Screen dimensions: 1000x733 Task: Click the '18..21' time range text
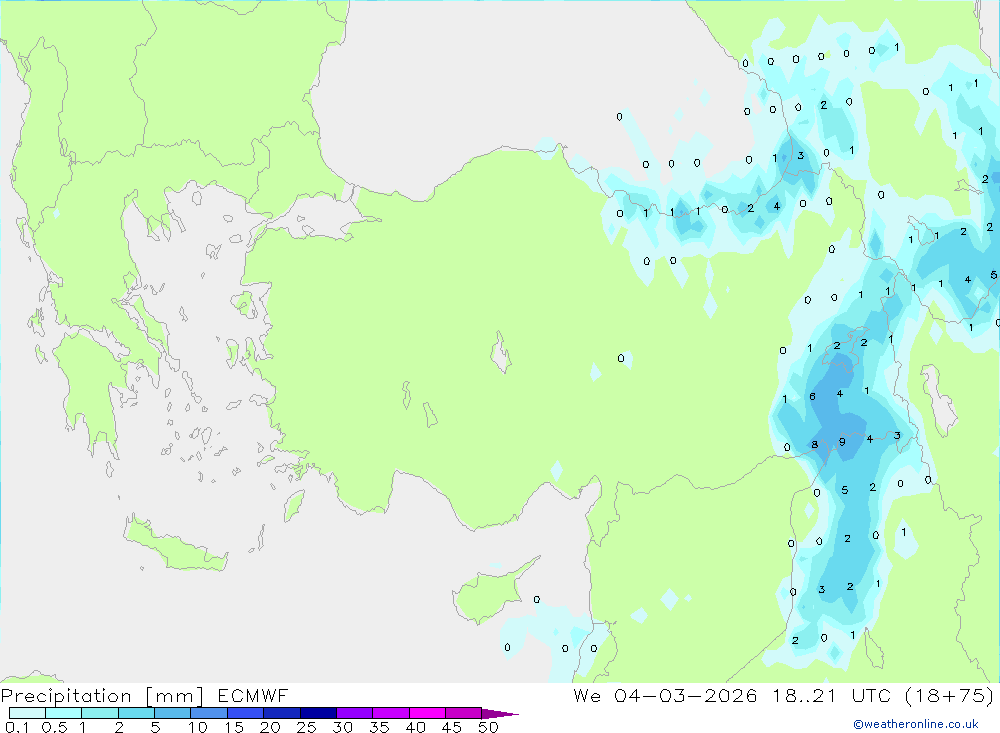click(804, 695)
